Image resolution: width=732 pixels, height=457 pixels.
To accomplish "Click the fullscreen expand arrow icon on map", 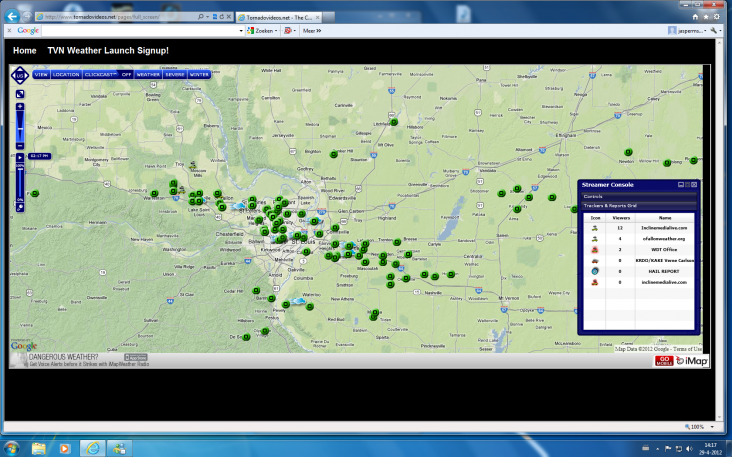I will click(19, 95).
